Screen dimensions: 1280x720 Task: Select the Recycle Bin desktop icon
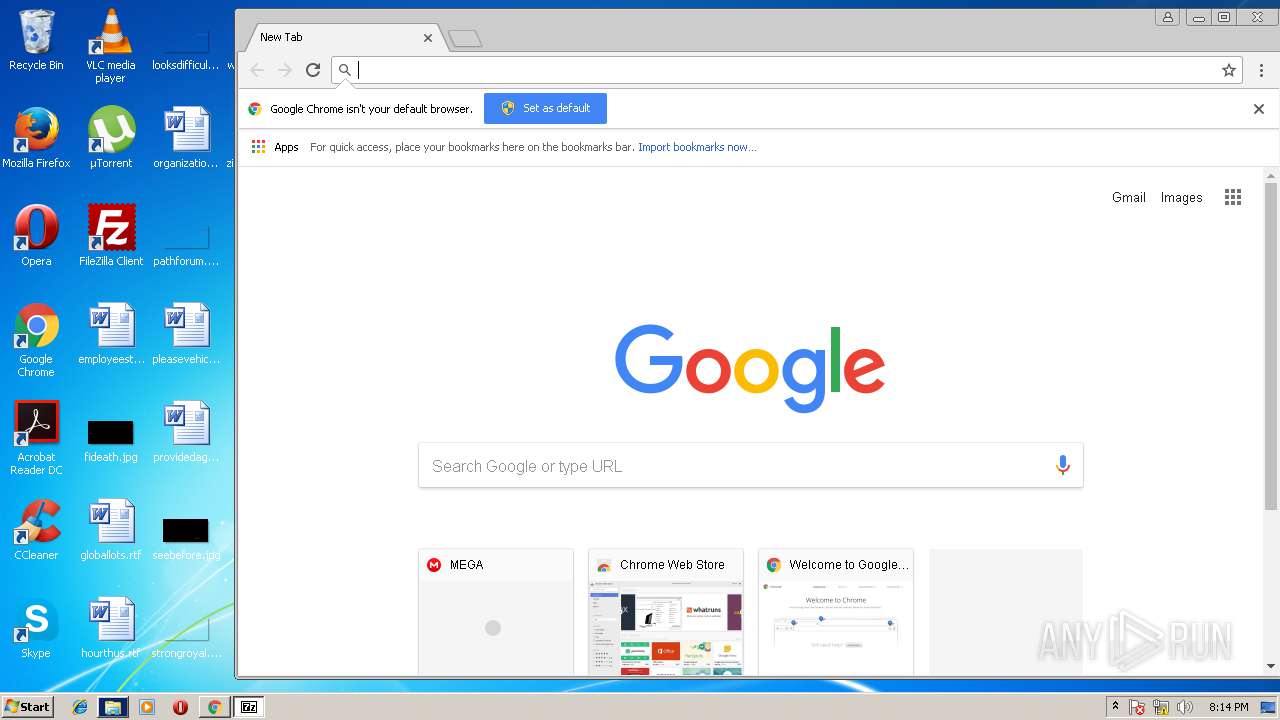pyautogui.click(x=36, y=40)
